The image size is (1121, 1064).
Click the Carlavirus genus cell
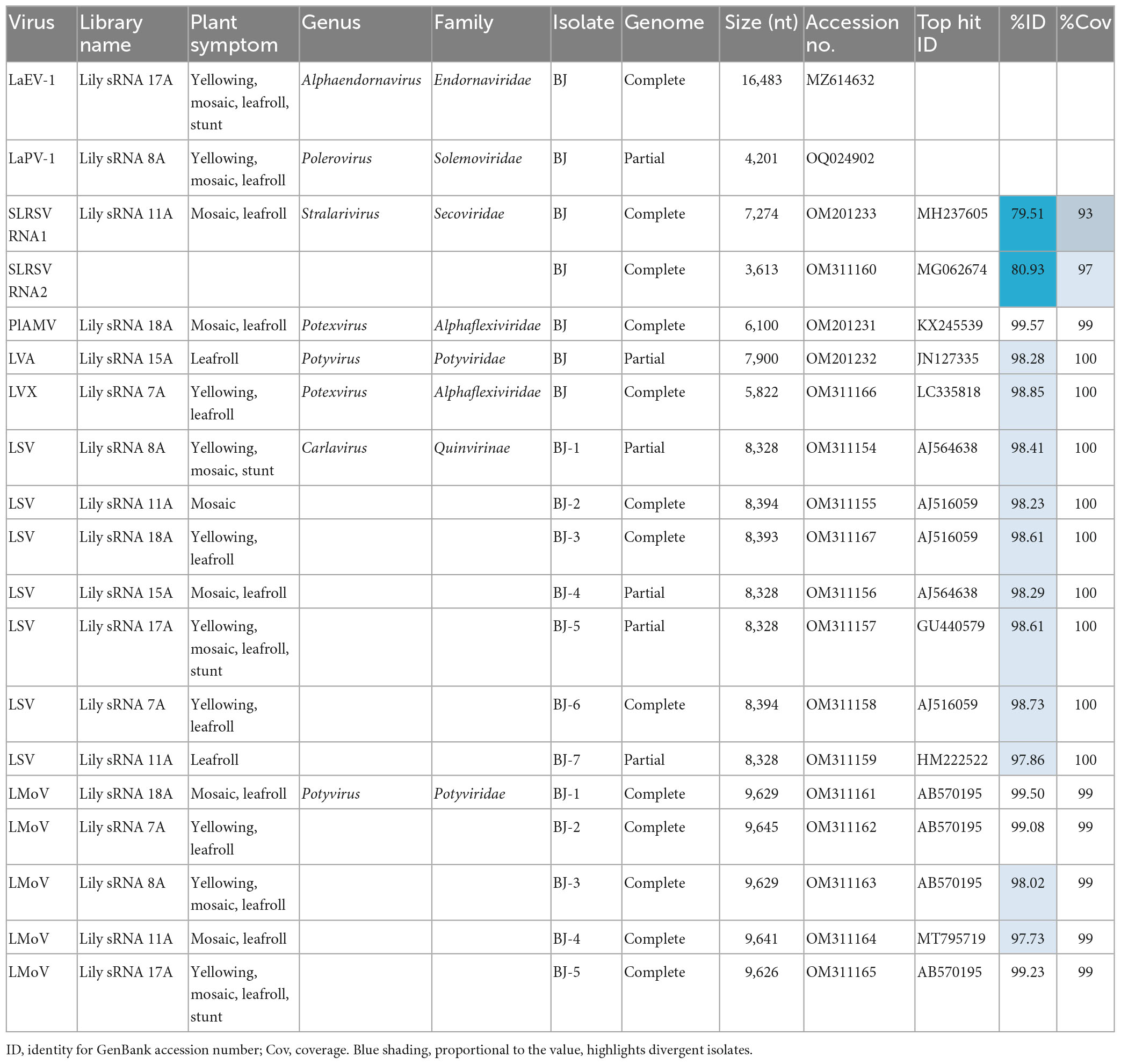[x=365, y=457]
